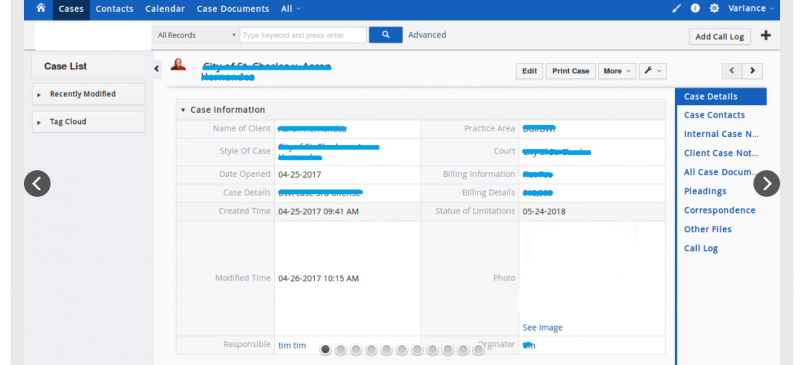Click the carousel previous slide arrow
The width and height of the screenshot is (800, 365).
pos(37,183)
